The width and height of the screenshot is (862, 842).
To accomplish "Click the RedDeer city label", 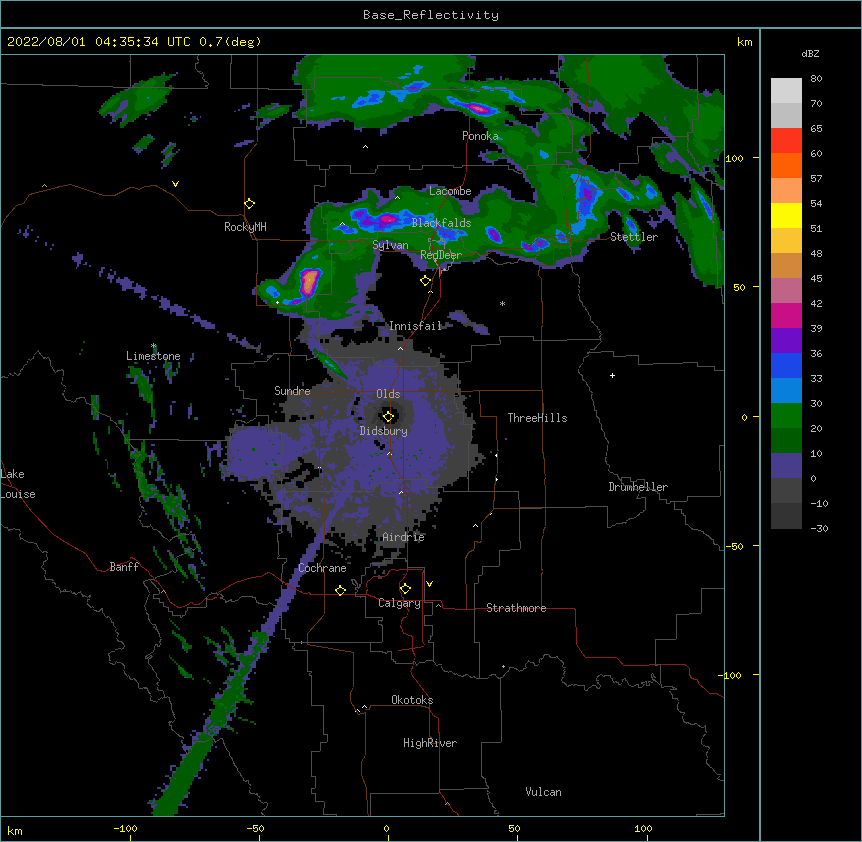I will (x=441, y=255).
